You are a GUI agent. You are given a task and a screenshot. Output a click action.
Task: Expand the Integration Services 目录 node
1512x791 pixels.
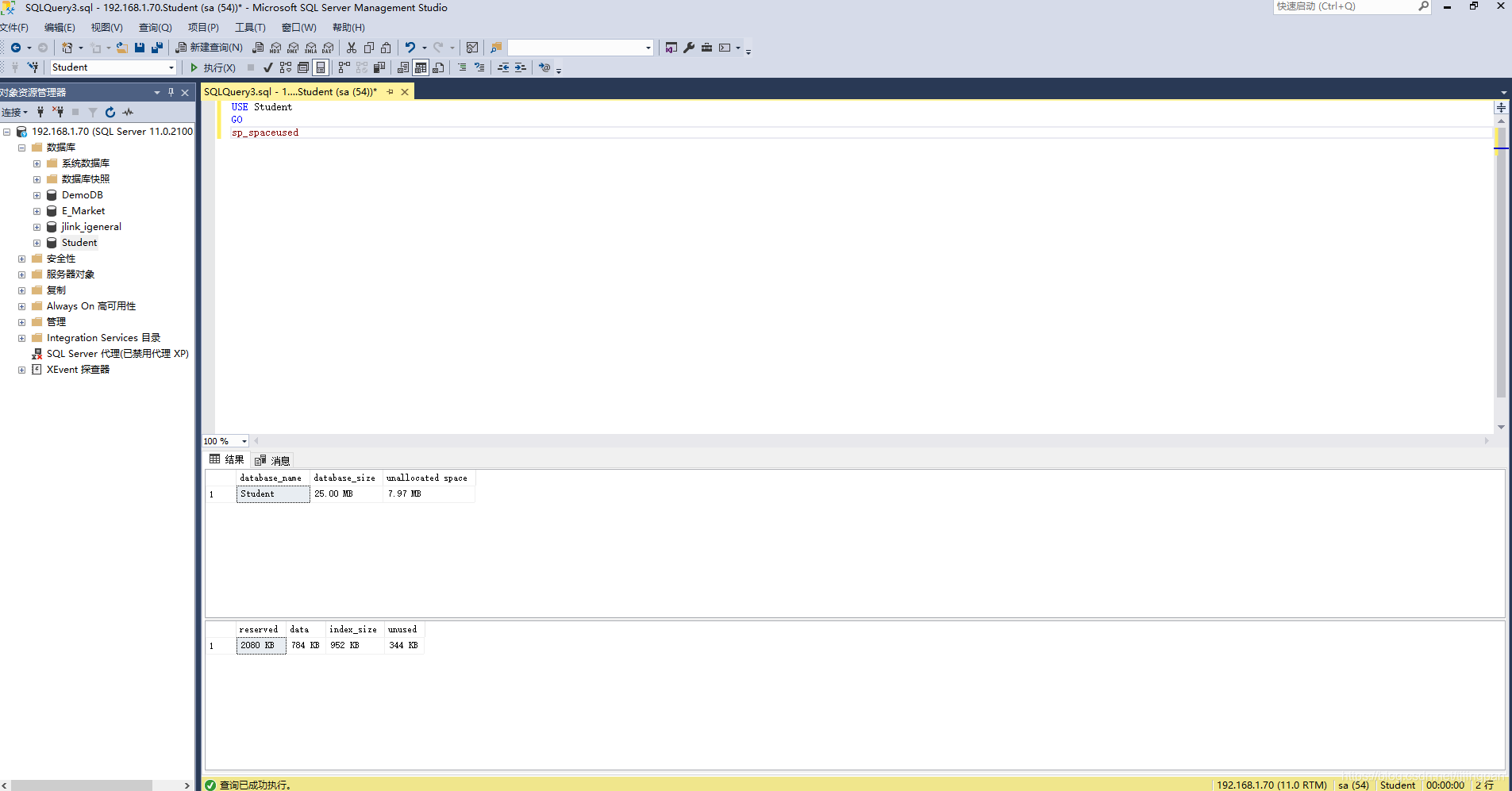click(x=21, y=338)
